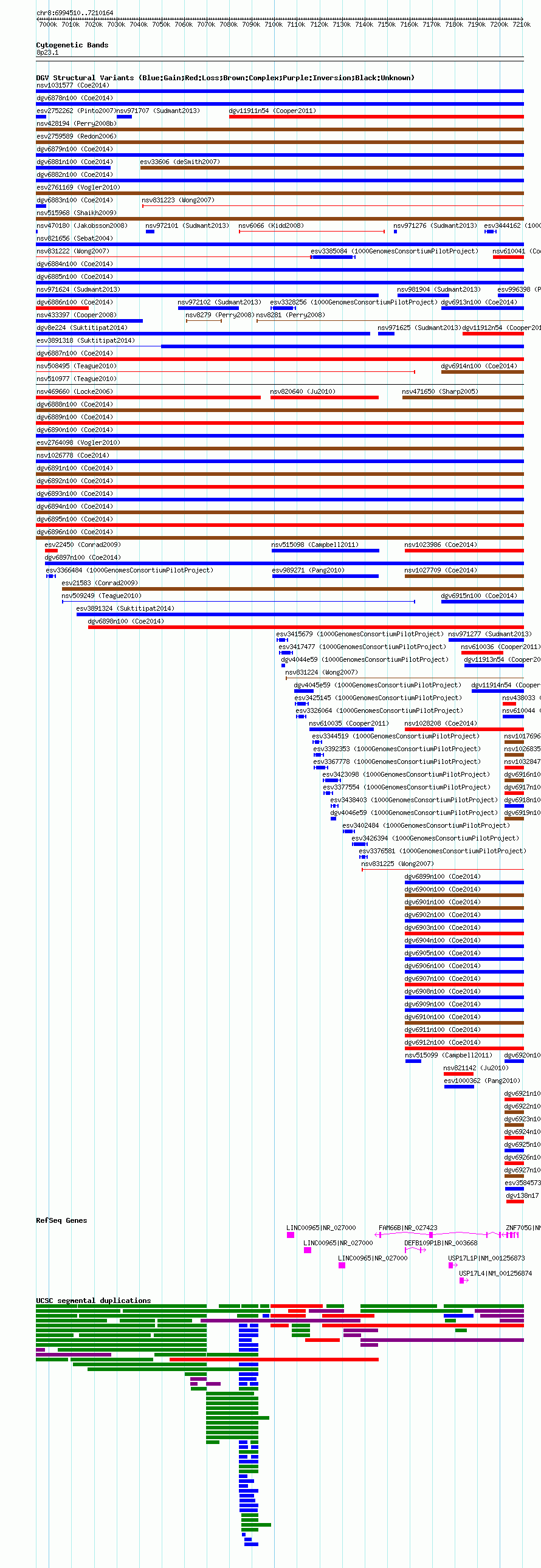This screenshot has height=1568, width=541.
Task: Open variant nsv1031577 (Coe2014)
Action: coord(73,85)
